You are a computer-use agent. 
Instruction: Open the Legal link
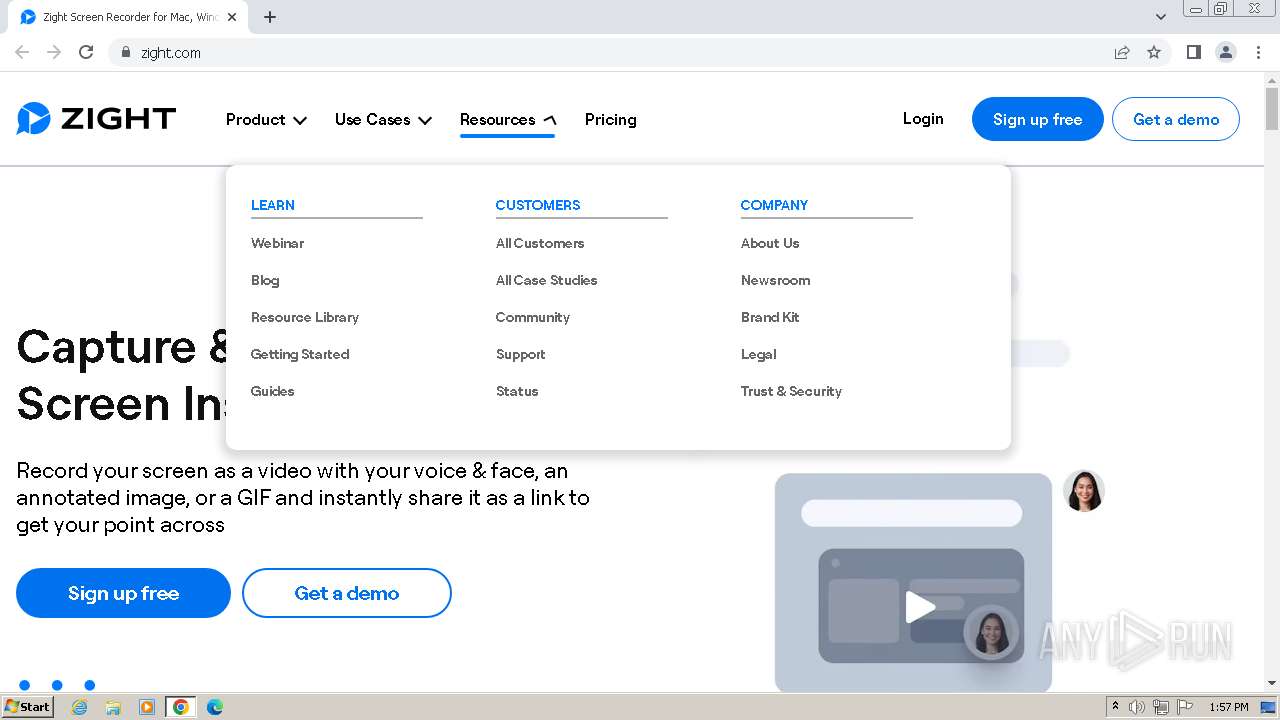point(758,354)
